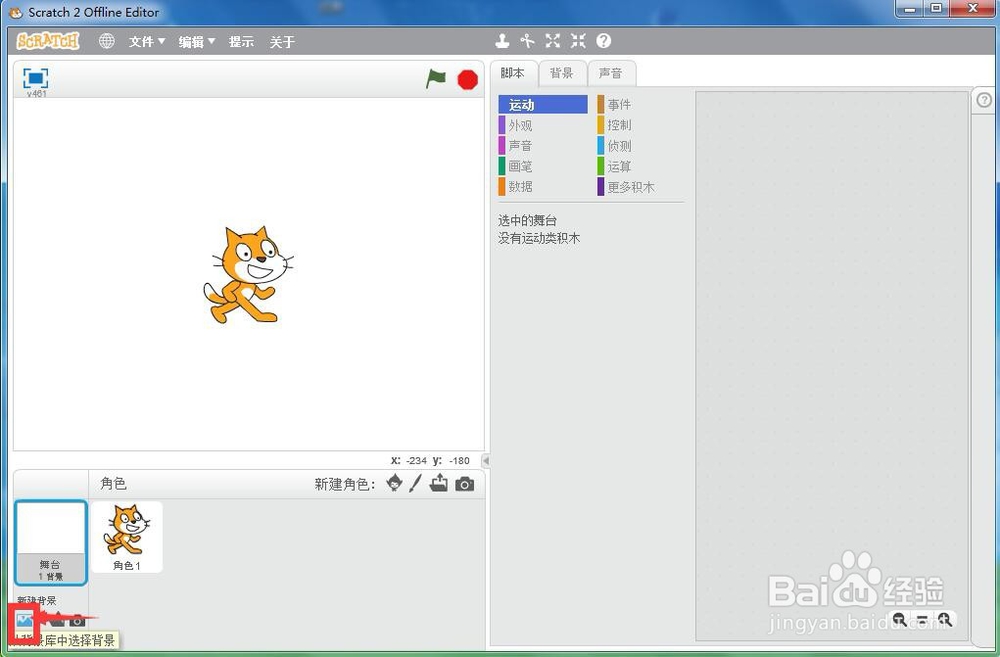Select the Duplicate stamp tool

tap(503, 41)
